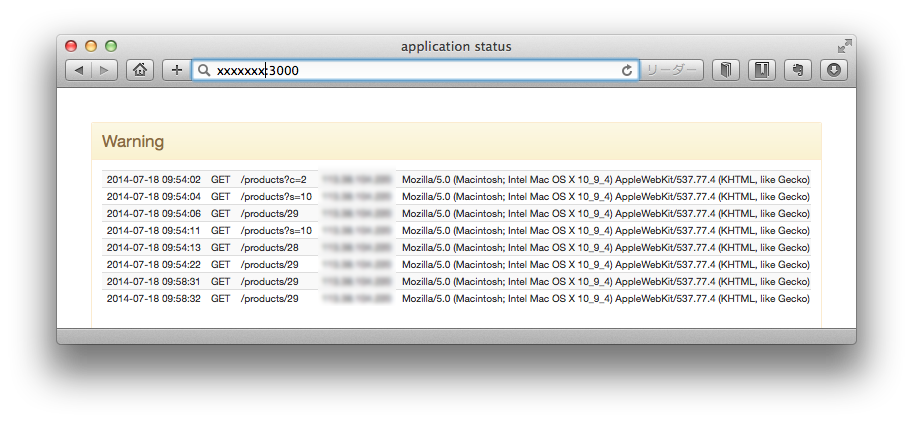
Task: Click the リーダー reader button
Action: pos(671,70)
